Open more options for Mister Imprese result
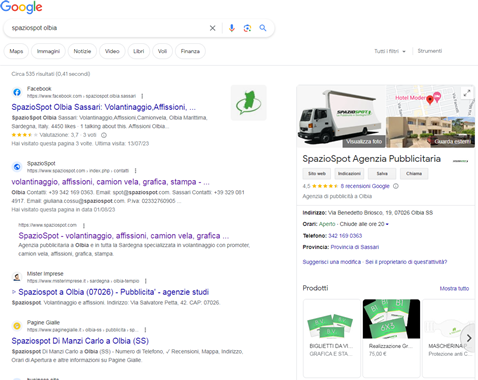Viewport: 478px width, 380px height. 146,281
